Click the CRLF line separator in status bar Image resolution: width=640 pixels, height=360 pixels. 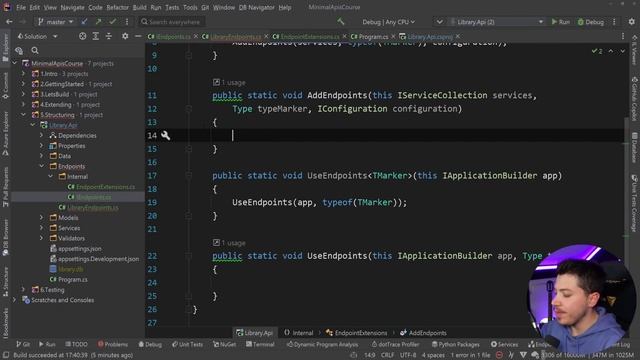click(x=387, y=355)
